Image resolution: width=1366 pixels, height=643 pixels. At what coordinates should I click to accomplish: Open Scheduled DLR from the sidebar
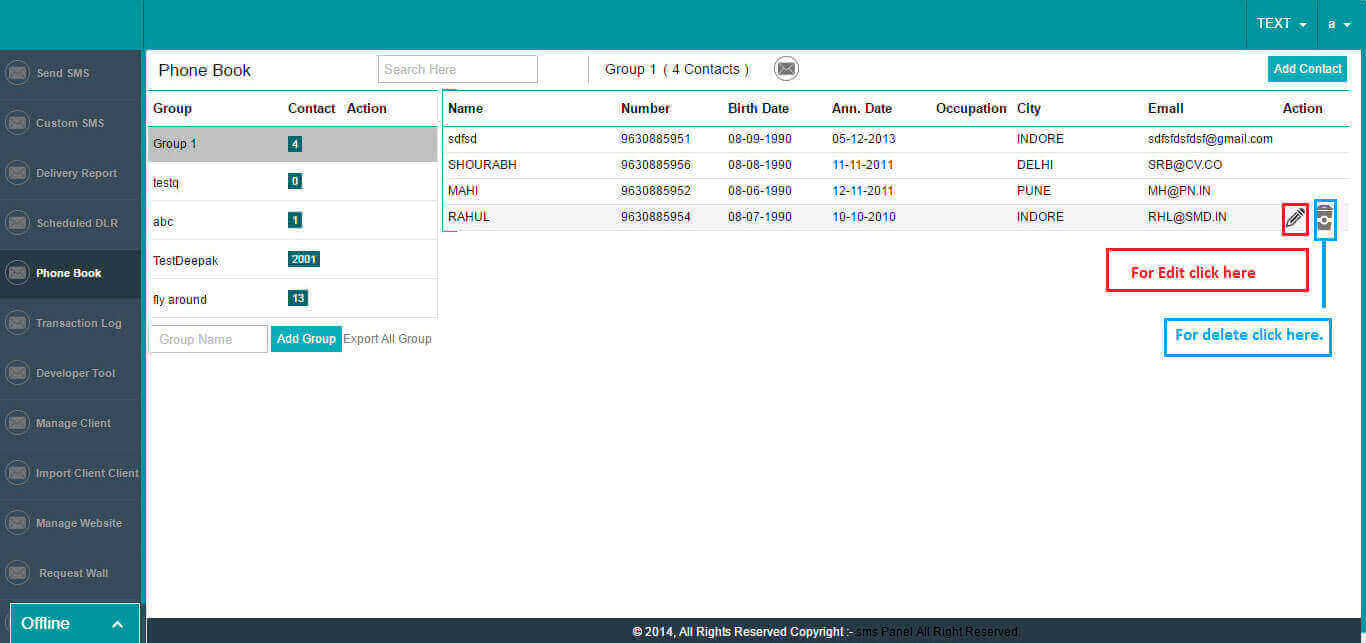pyautogui.click(x=77, y=223)
